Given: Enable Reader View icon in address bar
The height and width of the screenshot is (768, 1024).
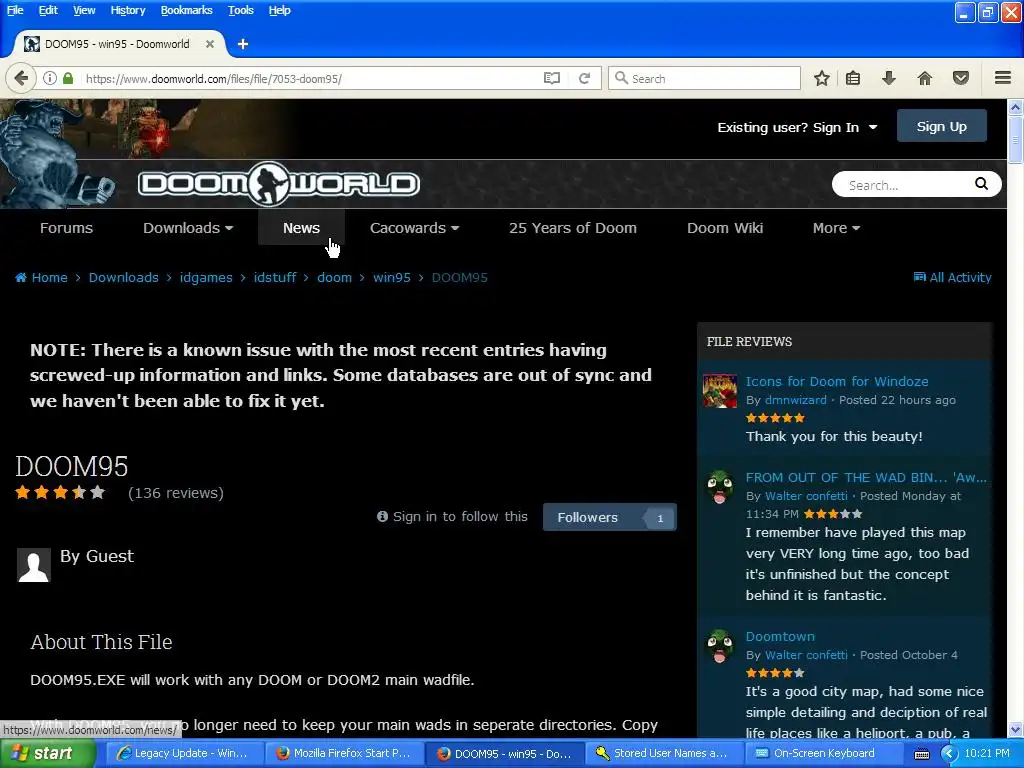Looking at the screenshot, I should pyautogui.click(x=552, y=78).
